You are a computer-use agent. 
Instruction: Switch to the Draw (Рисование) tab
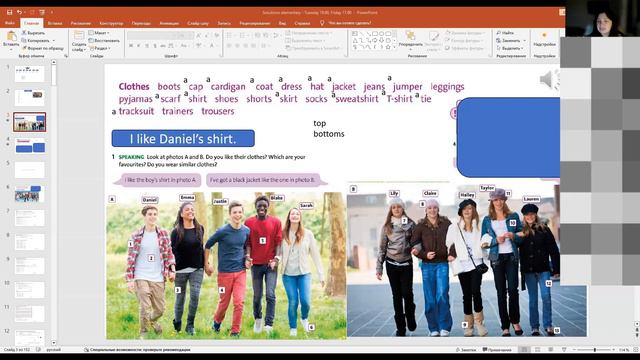pyautogui.click(x=81, y=23)
